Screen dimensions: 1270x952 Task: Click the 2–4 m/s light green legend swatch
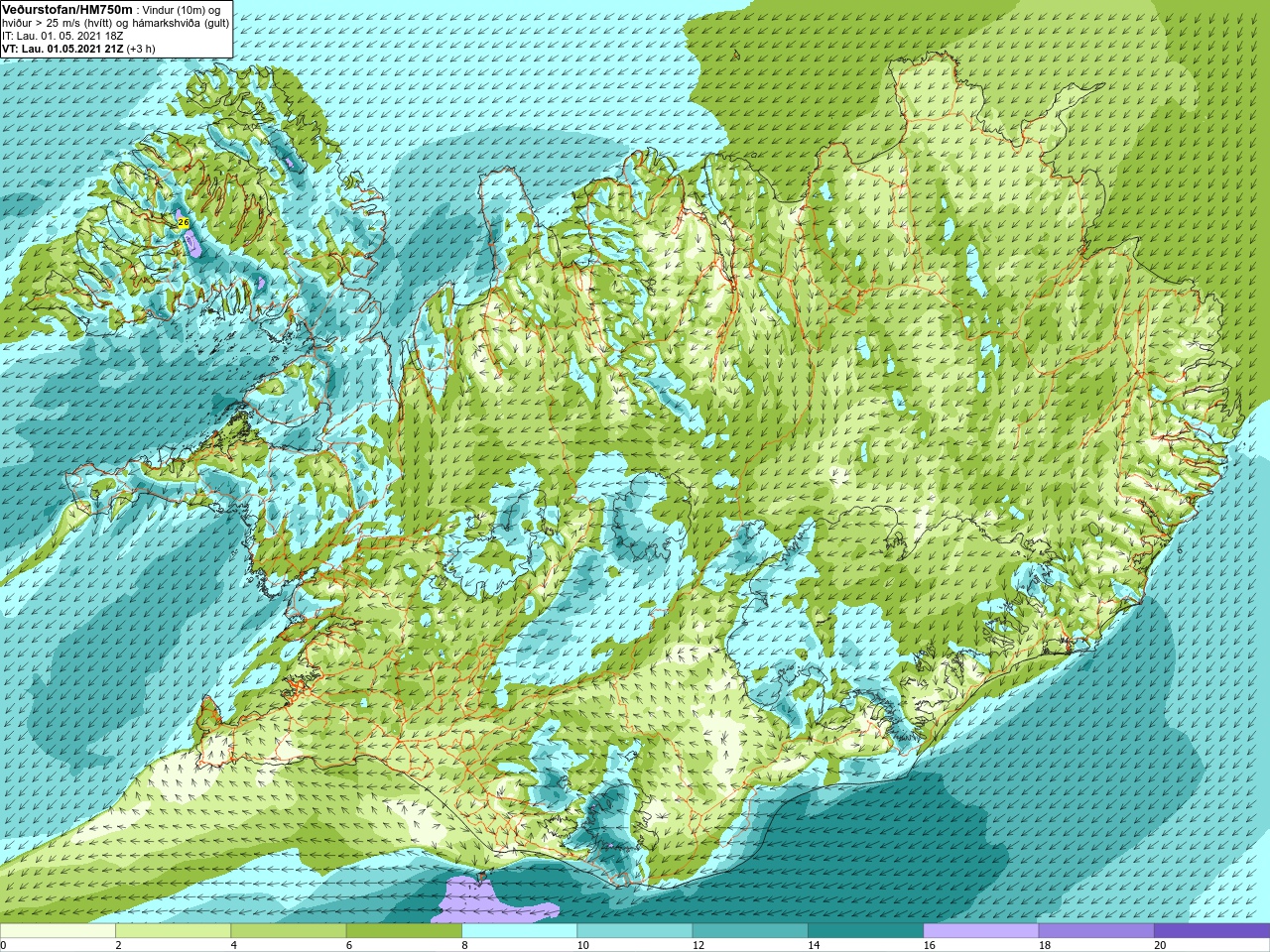(173, 930)
